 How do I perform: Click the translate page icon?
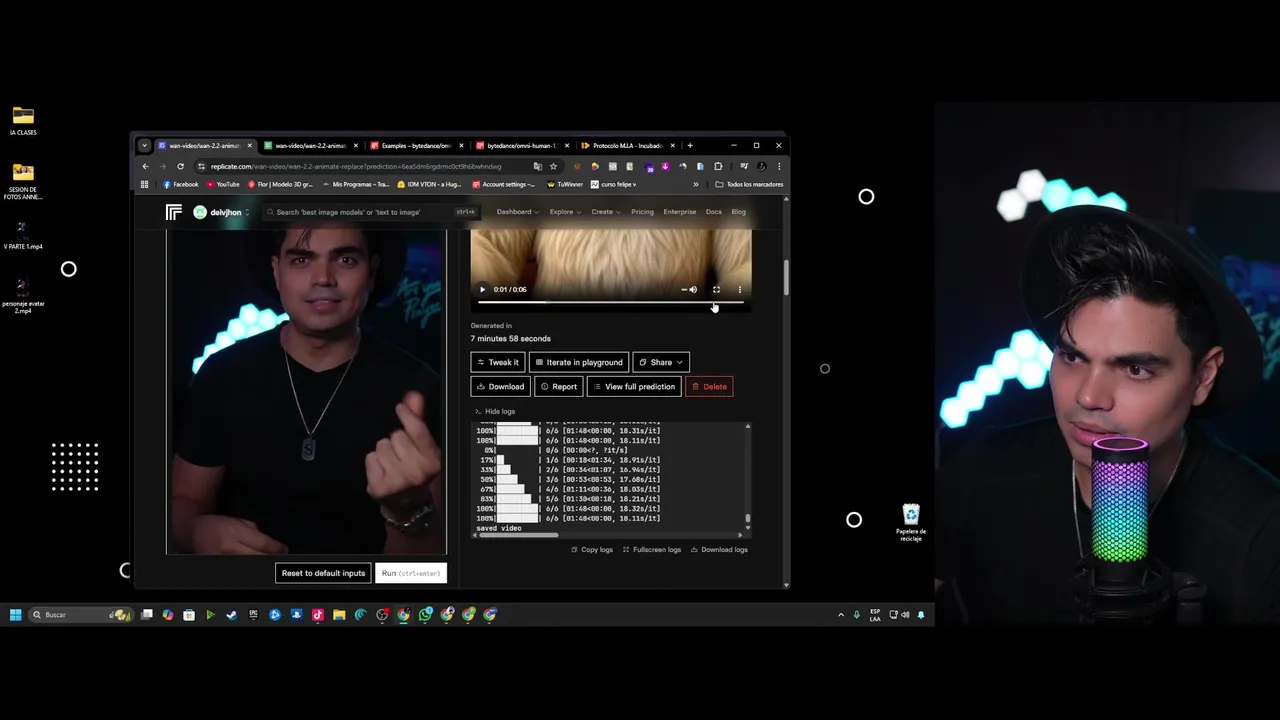tap(538, 166)
